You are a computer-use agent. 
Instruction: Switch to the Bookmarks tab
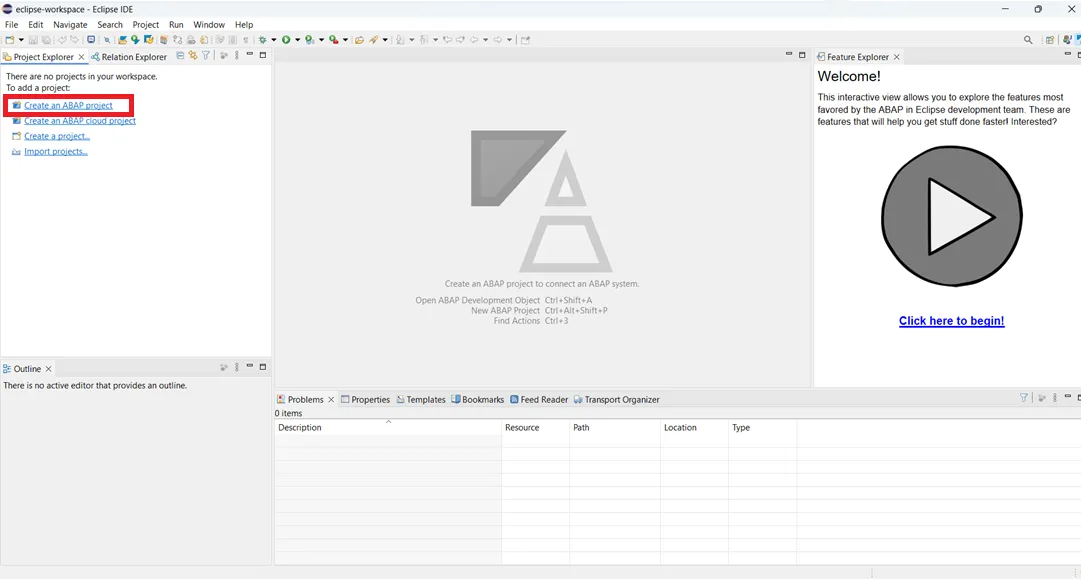tap(478, 400)
